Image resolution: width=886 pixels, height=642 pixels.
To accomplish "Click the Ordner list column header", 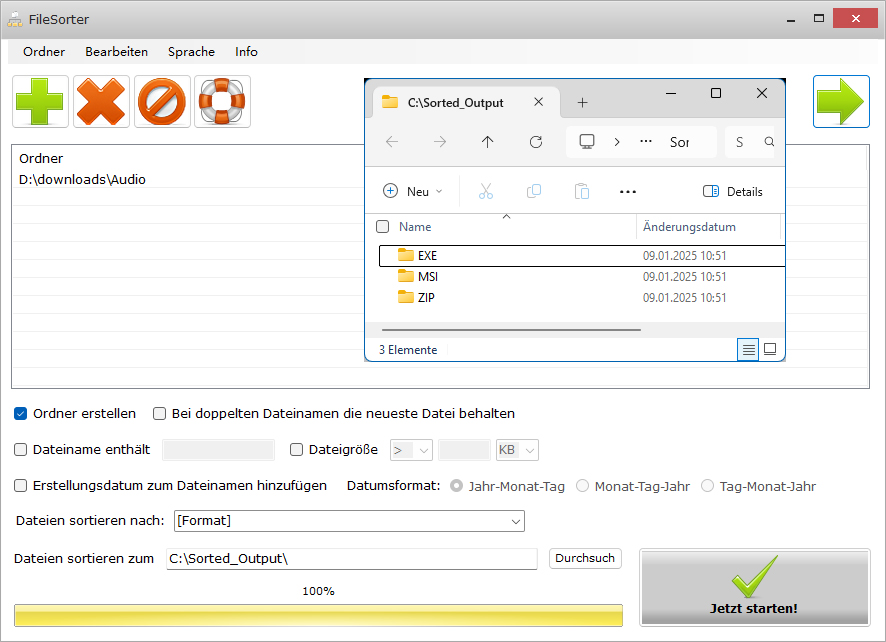I will tap(41, 159).
